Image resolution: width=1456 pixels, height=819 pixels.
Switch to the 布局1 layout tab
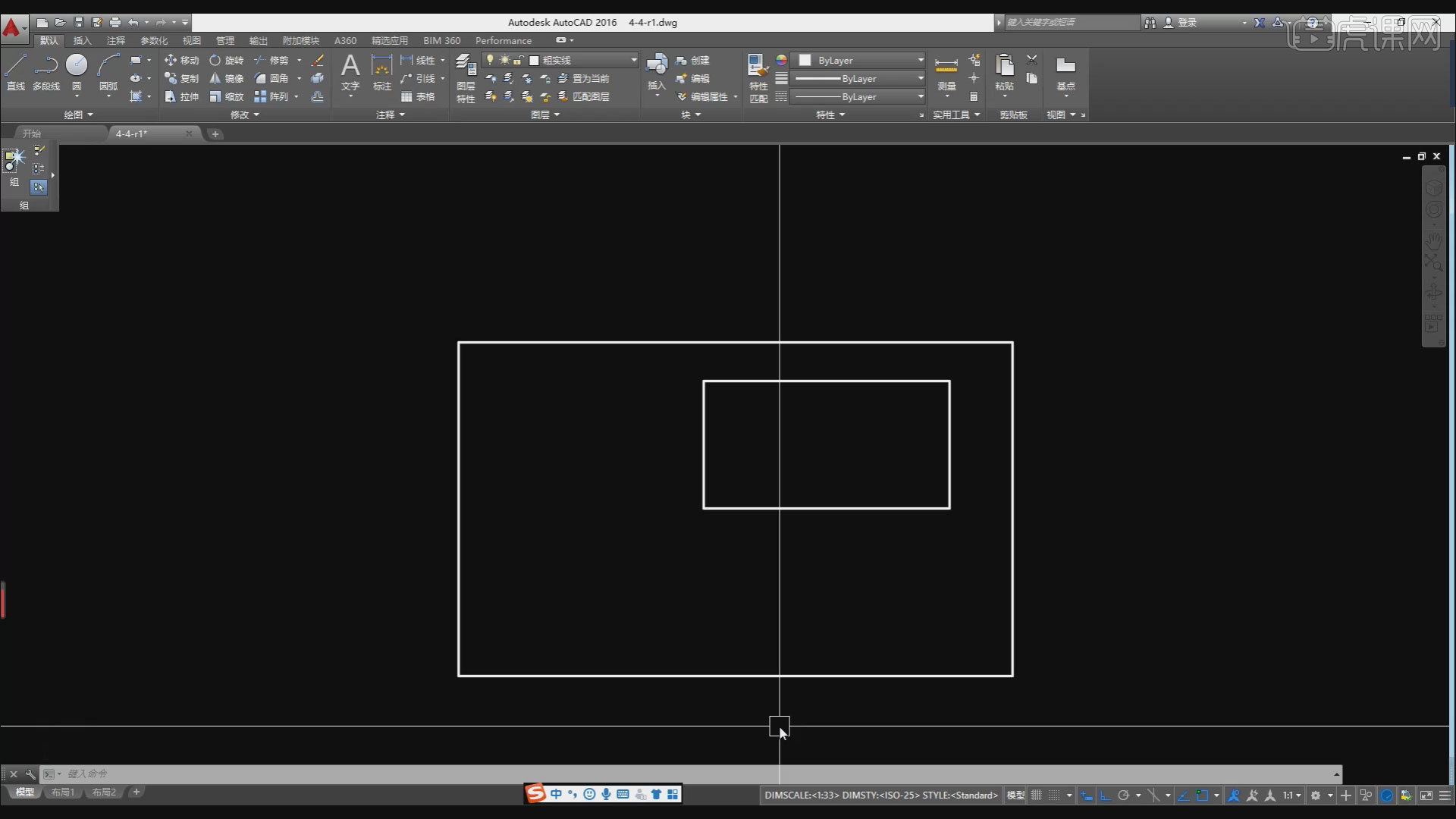[63, 792]
